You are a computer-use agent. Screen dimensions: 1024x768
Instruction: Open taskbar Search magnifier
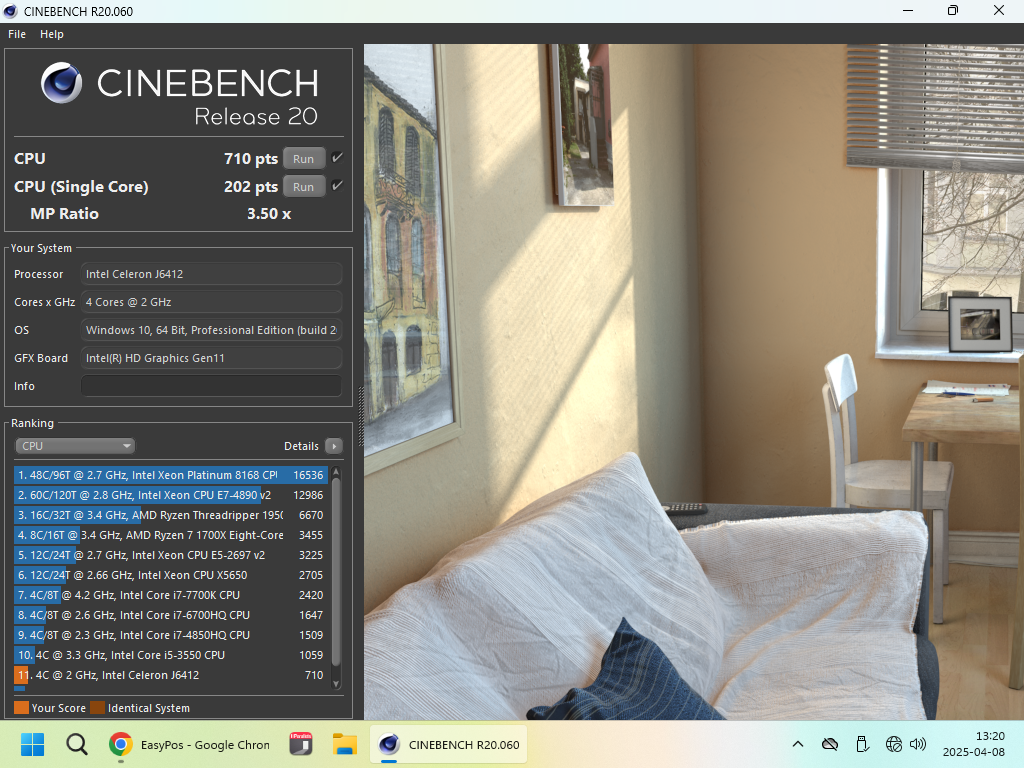click(x=77, y=744)
